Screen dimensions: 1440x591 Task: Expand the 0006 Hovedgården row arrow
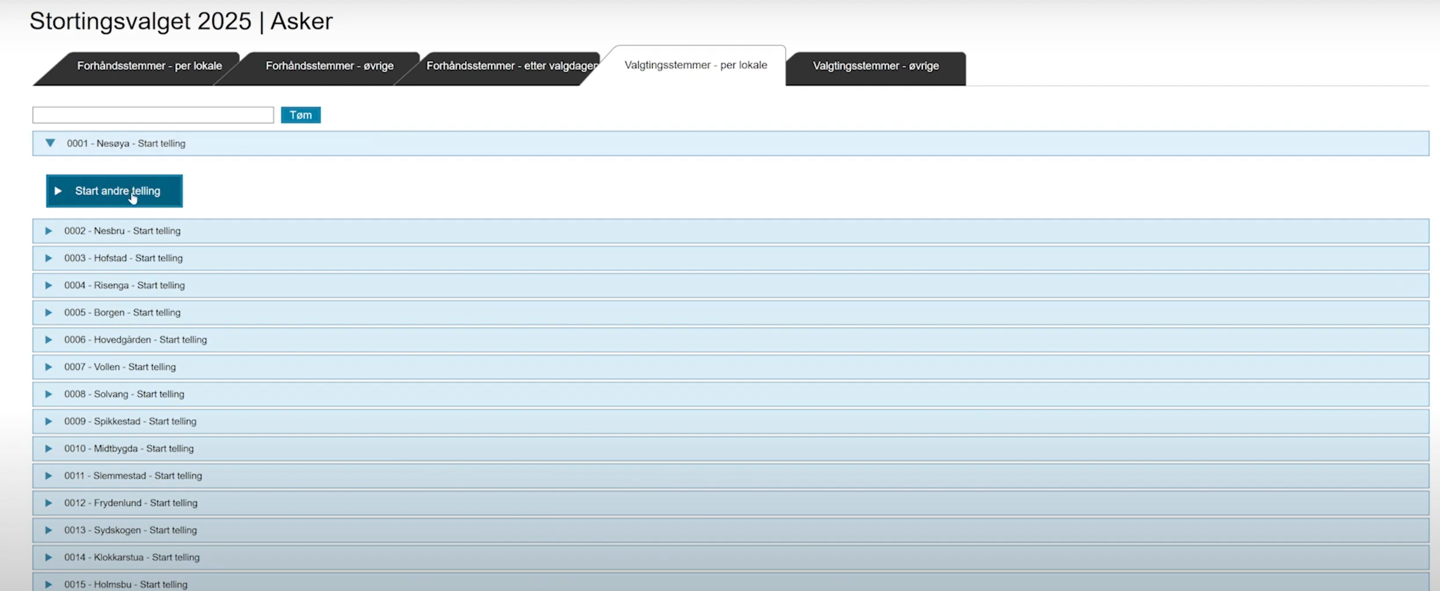tap(48, 340)
